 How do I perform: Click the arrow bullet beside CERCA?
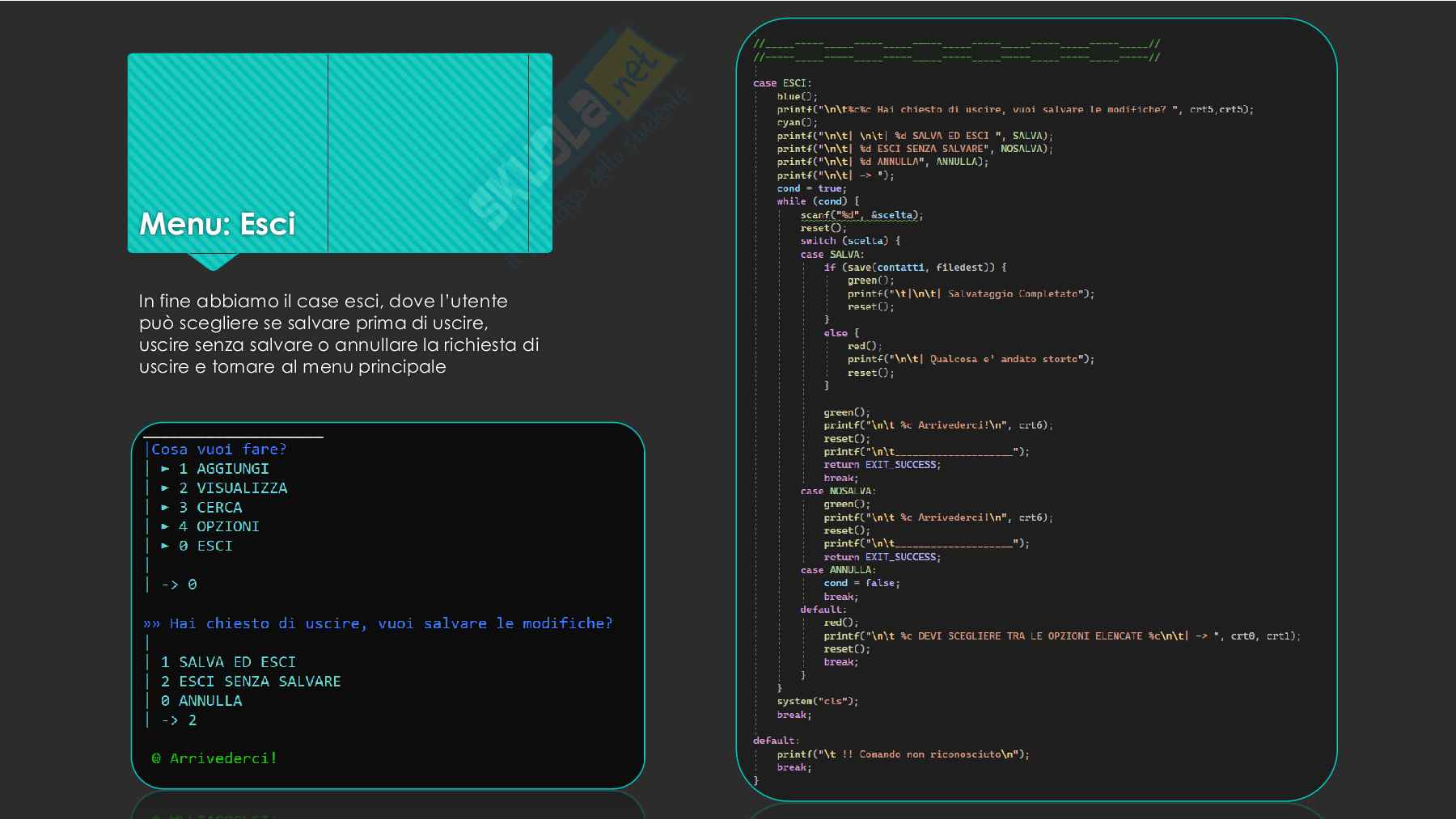tap(165, 508)
